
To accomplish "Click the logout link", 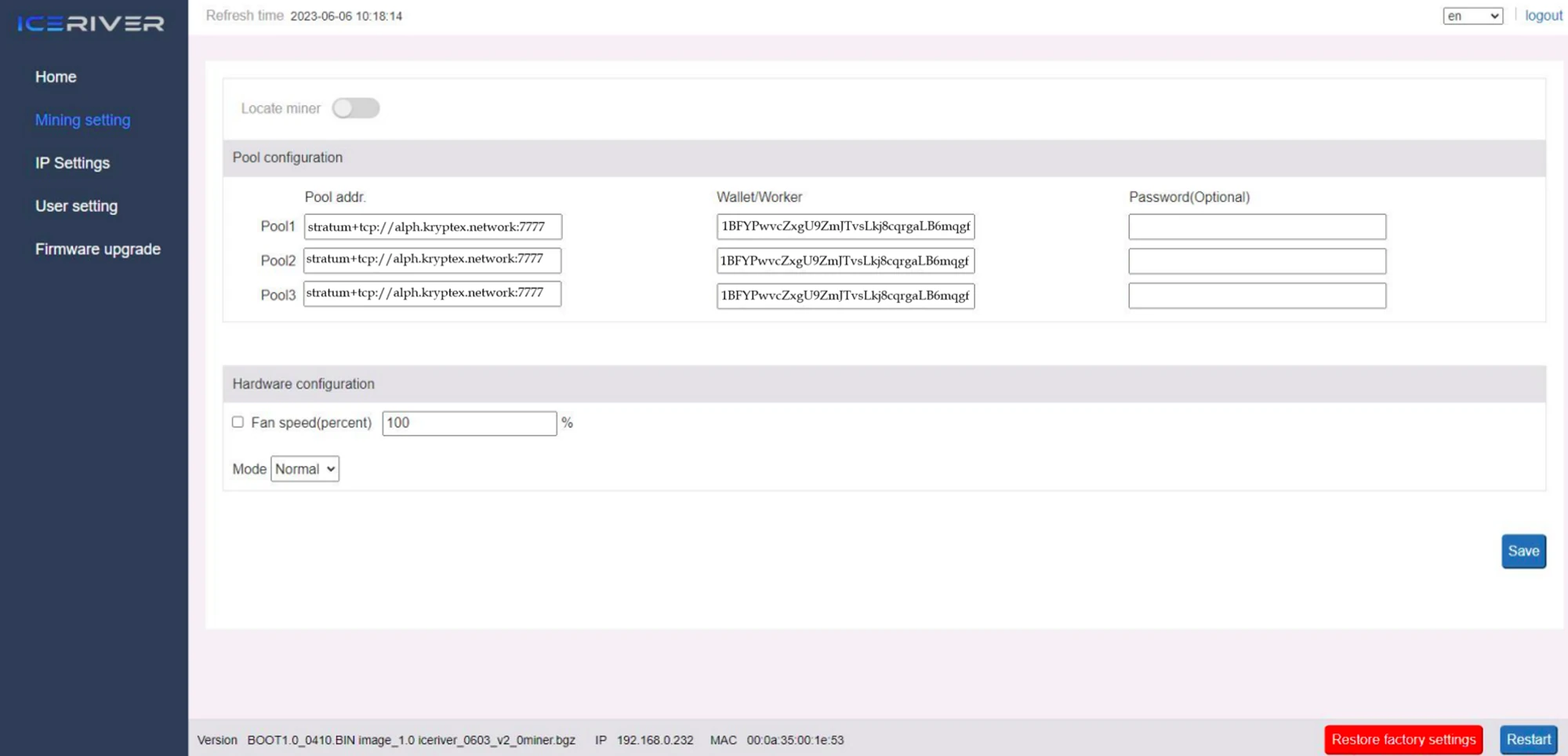I will click(x=1543, y=16).
